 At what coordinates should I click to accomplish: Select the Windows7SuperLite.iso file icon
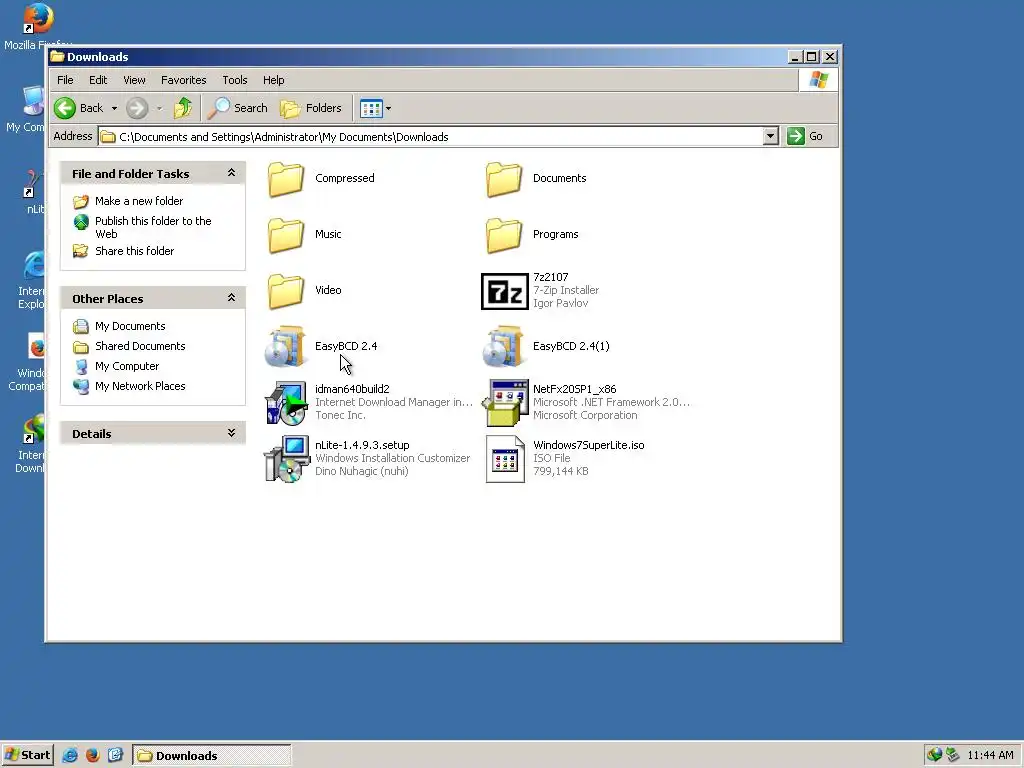[x=505, y=459]
